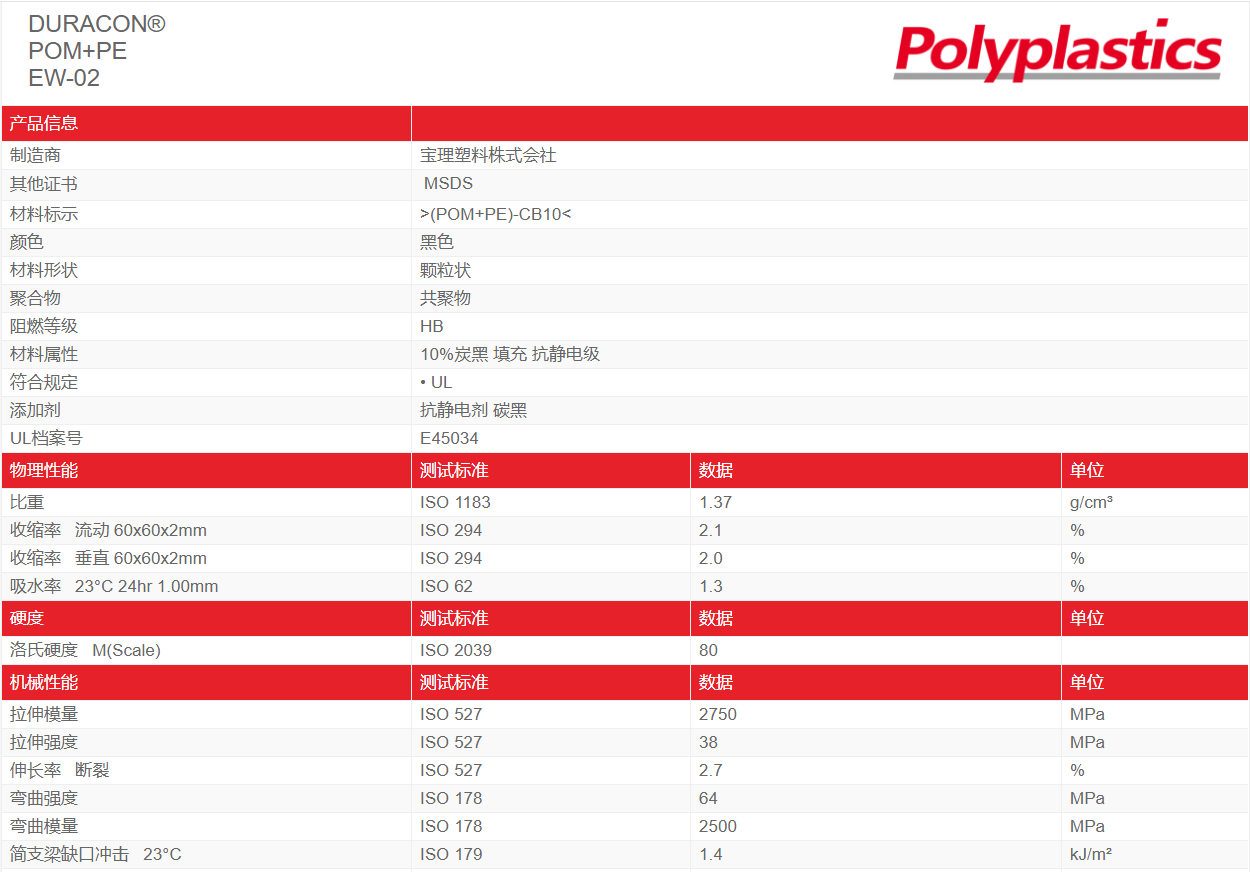
Task: Click 吸水率 23°C 24hr 1.00mm label
Action: click(x=114, y=586)
